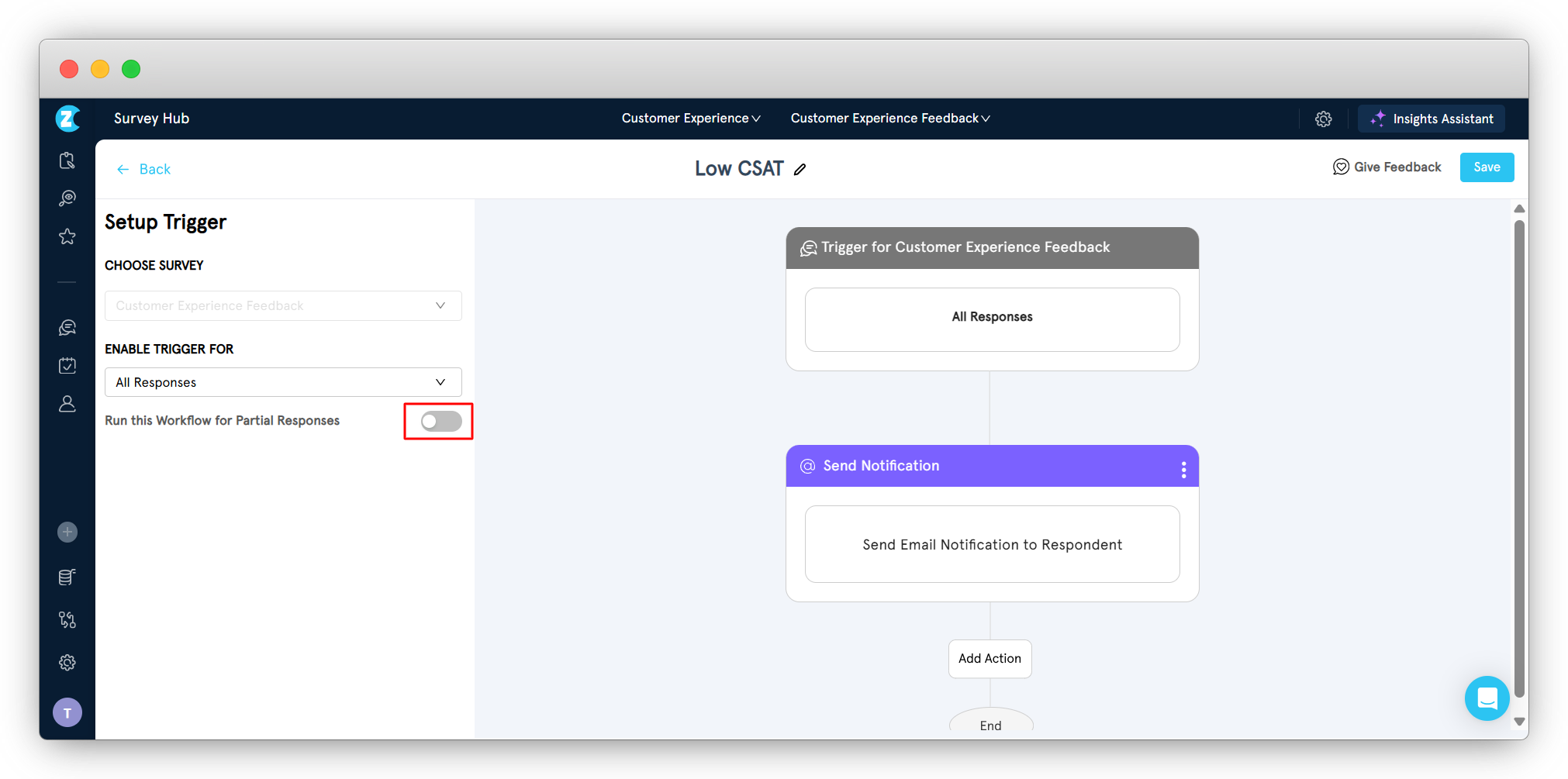Open the top bar settings gear
1568x779 pixels.
click(1323, 119)
